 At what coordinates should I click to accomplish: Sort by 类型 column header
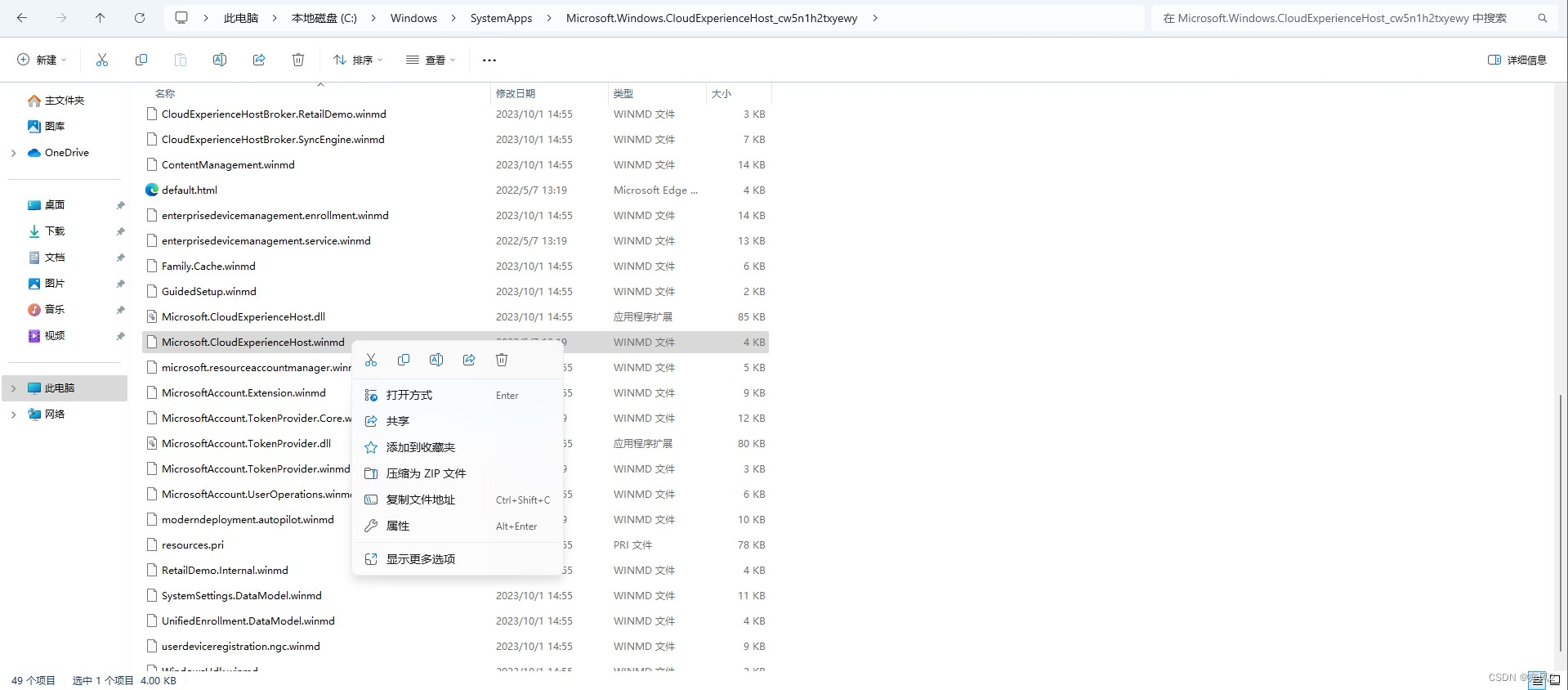[x=623, y=94]
